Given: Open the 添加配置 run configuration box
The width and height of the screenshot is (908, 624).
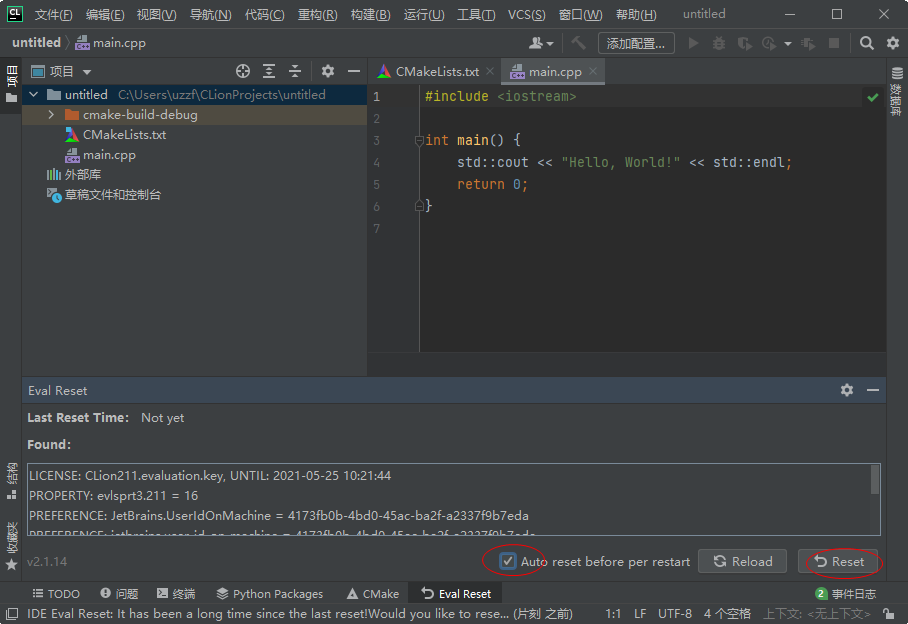Looking at the screenshot, I should (x=636, y=43).
